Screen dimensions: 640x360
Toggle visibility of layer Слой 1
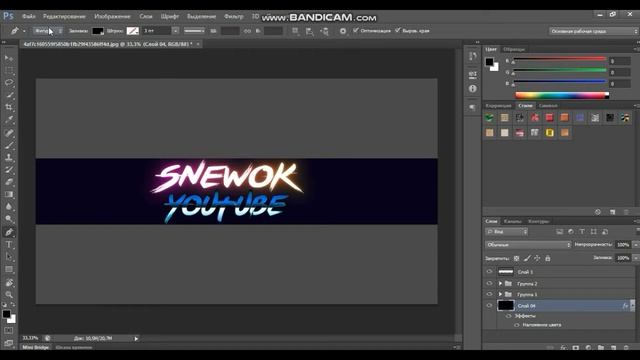click(x=489, y=272)
